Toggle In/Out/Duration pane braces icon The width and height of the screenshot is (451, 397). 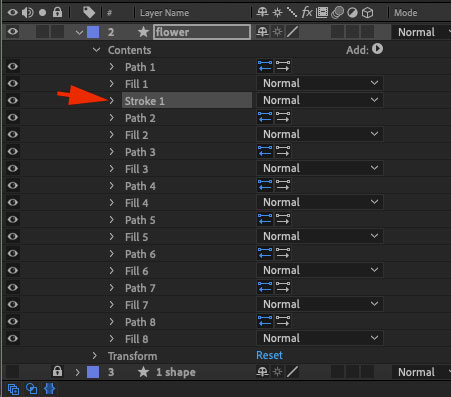[49, 389]
